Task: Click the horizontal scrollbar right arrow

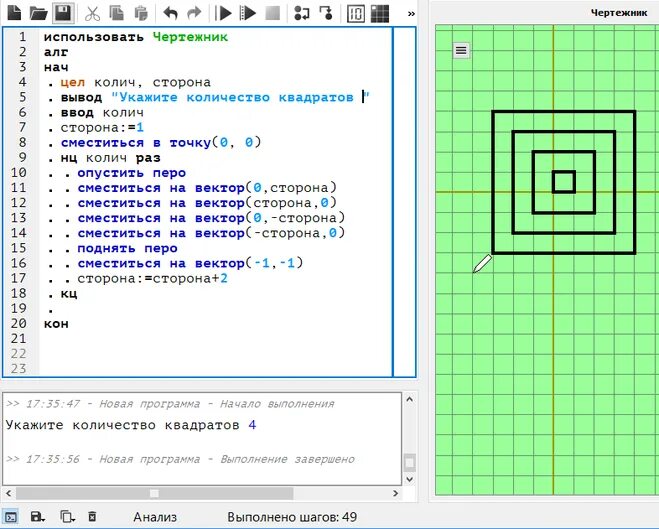Action: click(395, 493)
